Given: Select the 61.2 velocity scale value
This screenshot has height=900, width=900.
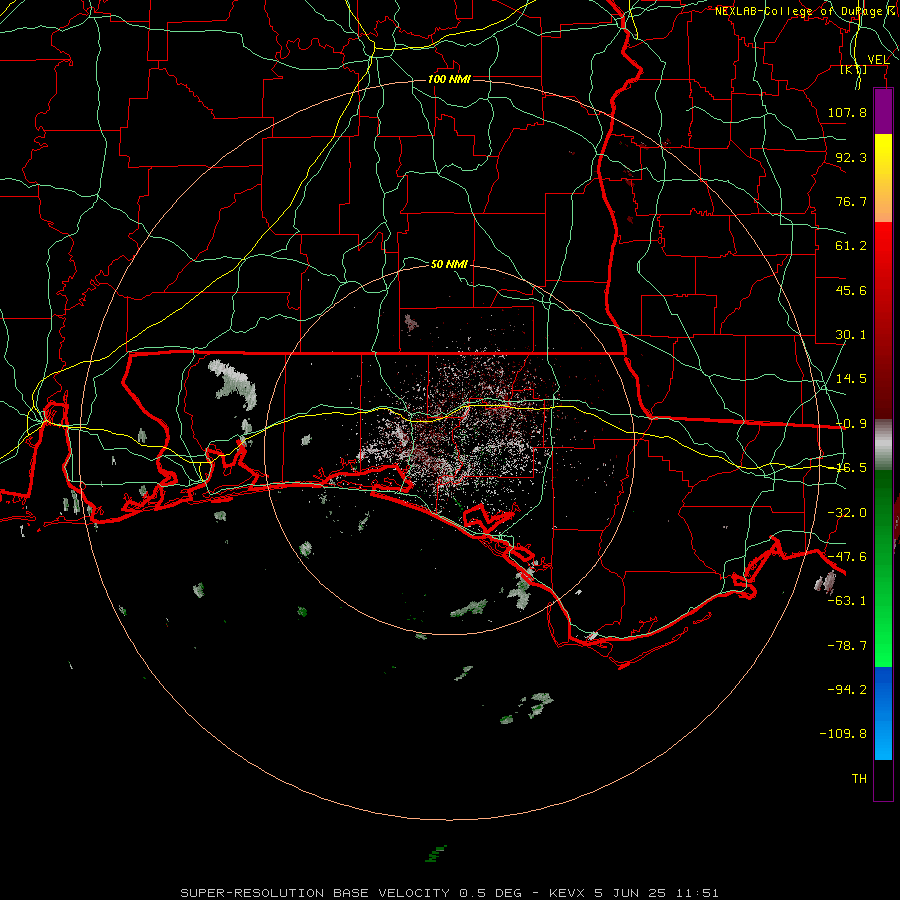Looking at the screenshot, I should point(851,246).
